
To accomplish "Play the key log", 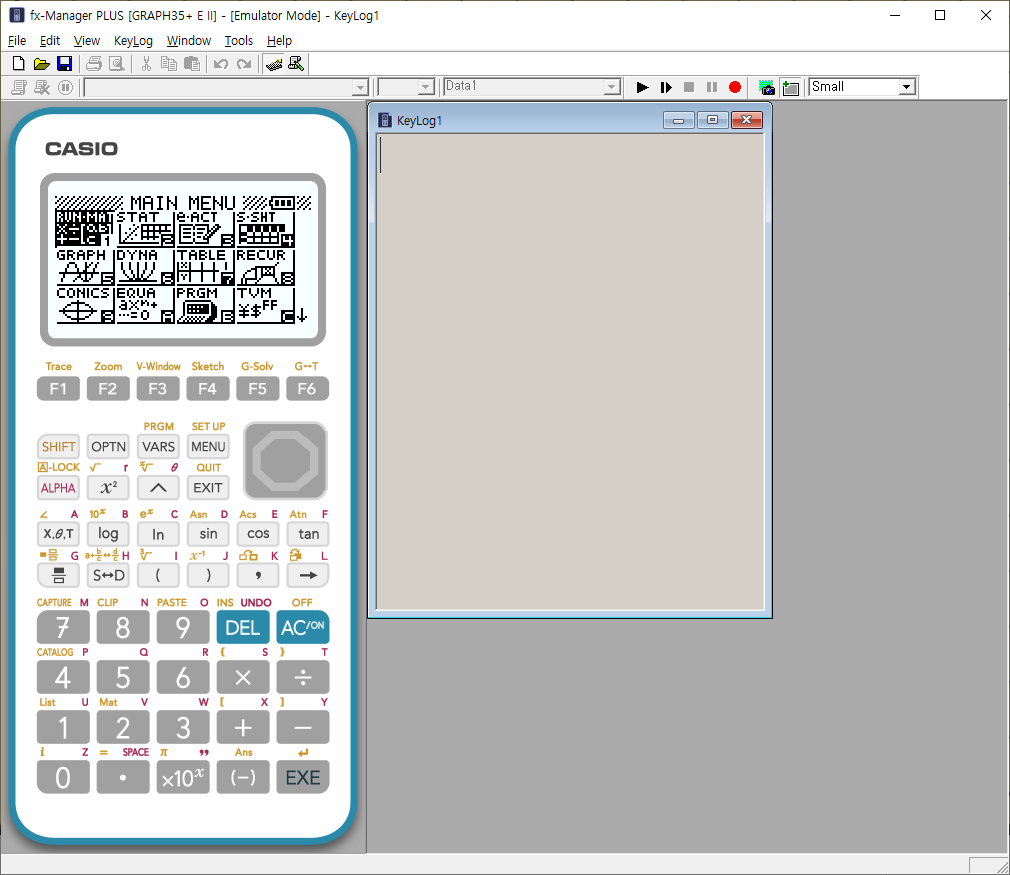I will click(x=642, y=87).
